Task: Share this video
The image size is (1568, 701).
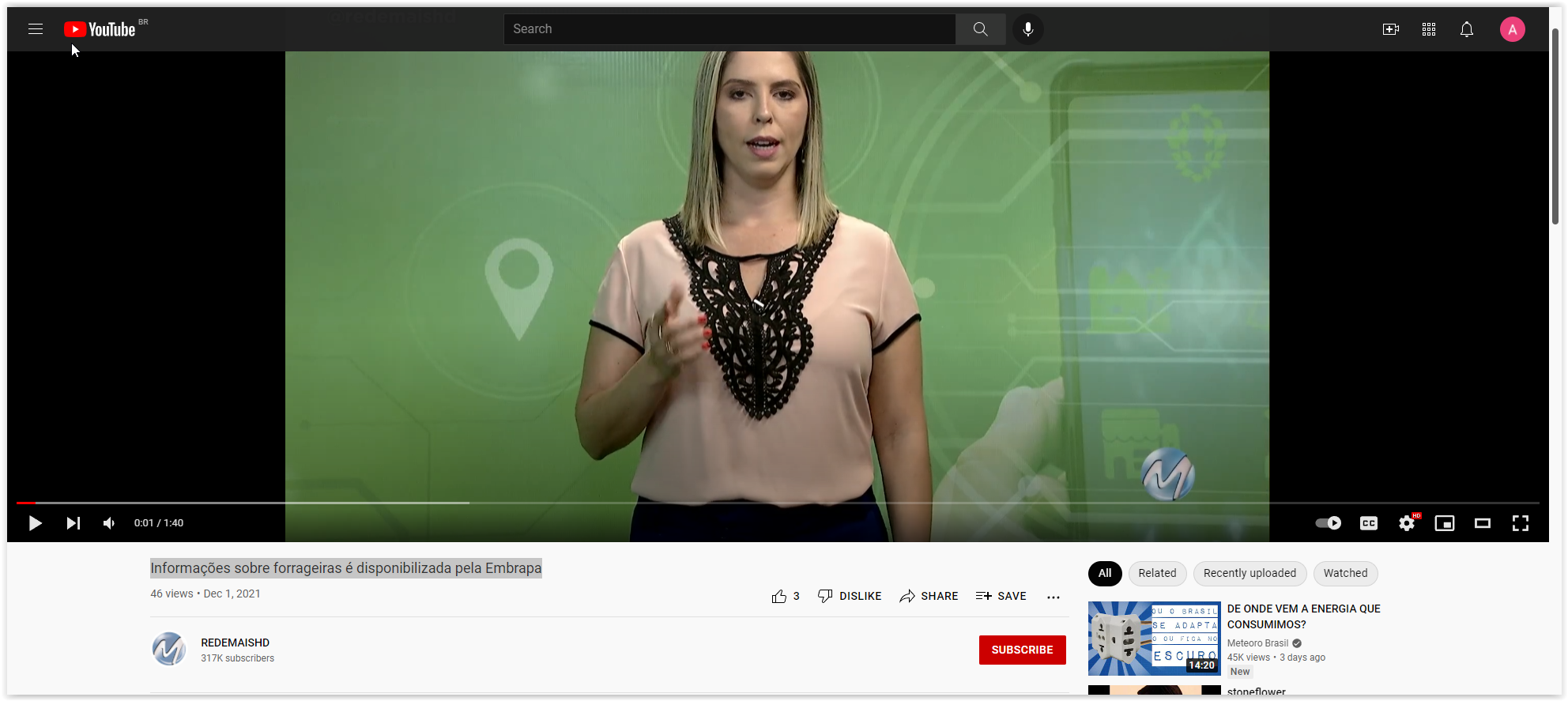Action: [929, 596]
